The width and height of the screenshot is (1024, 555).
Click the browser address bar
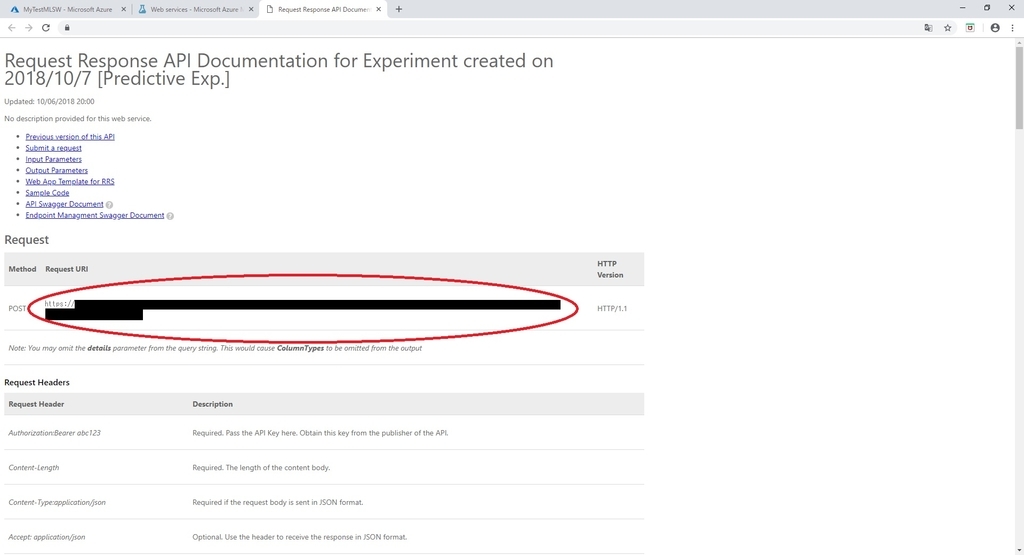[490, 27]
